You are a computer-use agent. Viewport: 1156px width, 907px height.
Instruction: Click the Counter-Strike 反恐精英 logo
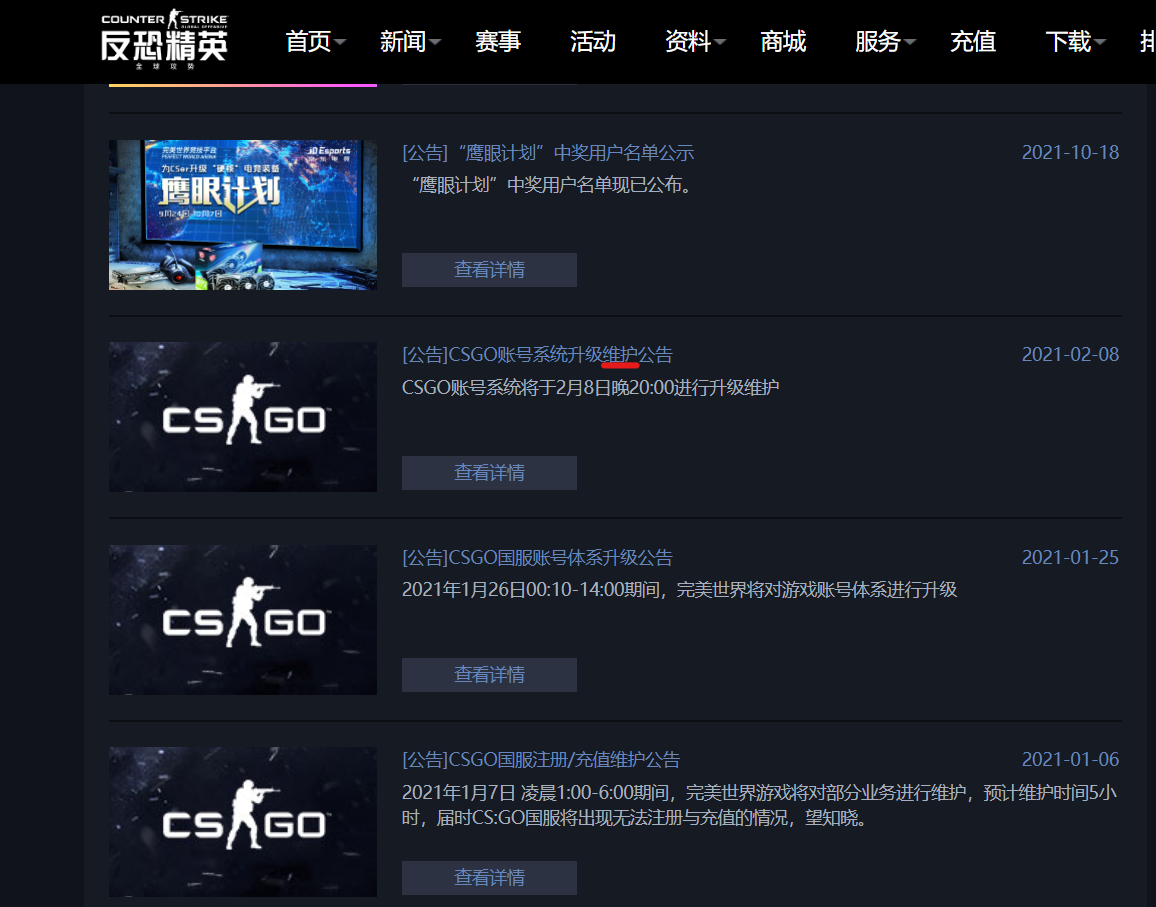(164, 39)
